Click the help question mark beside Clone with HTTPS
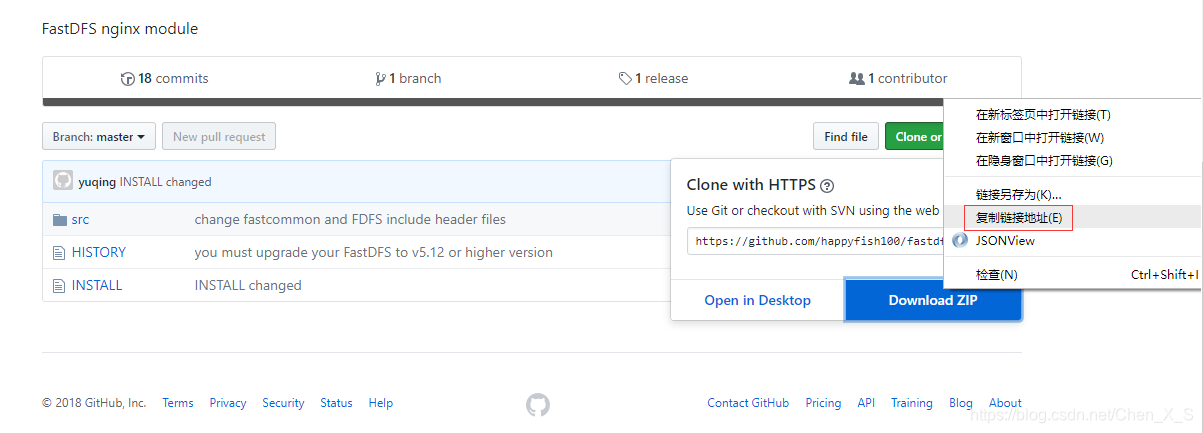The width and height of the screenshot is (1203, 433). click(827, 185)
